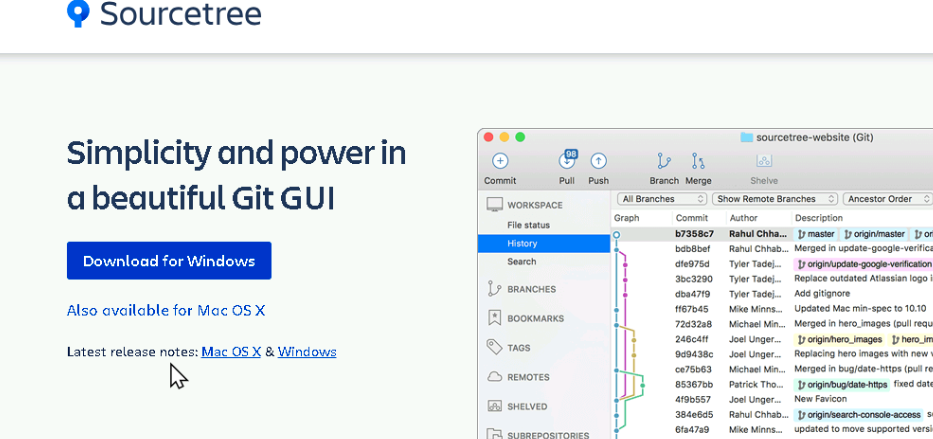
Task: Click the red close window button
Action: pos(489,137)
